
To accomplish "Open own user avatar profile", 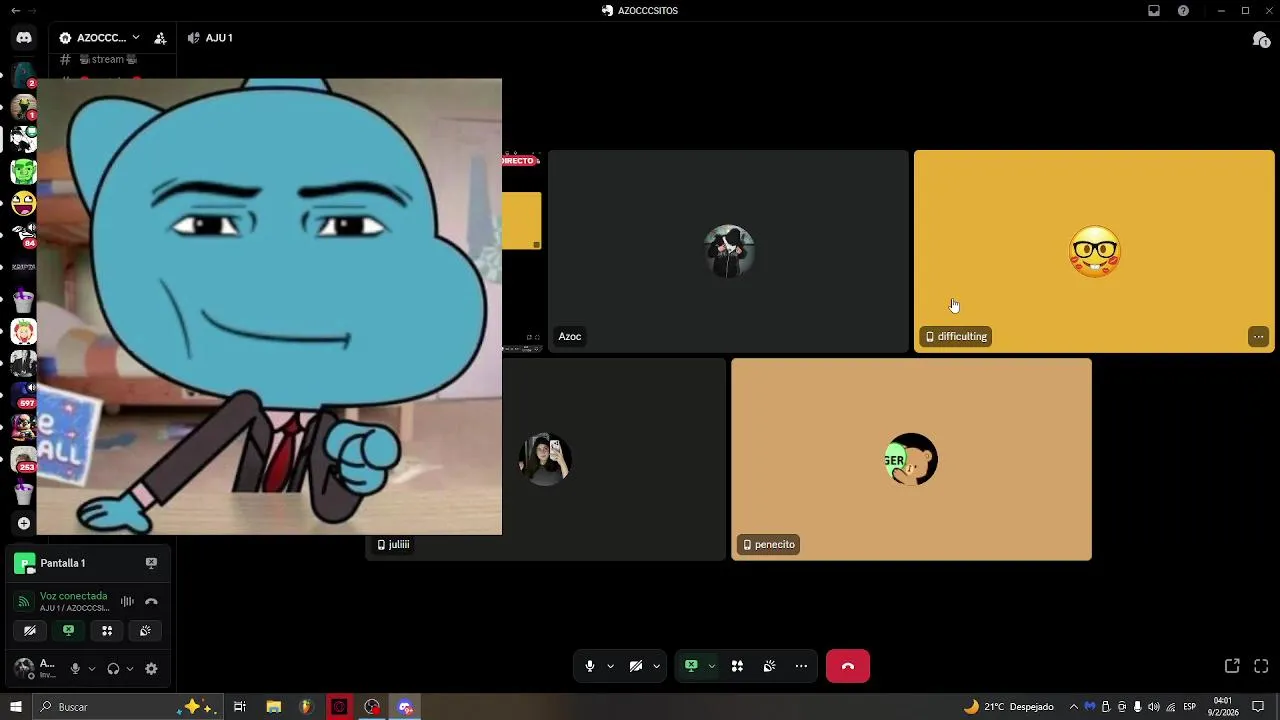I will 24,668.
